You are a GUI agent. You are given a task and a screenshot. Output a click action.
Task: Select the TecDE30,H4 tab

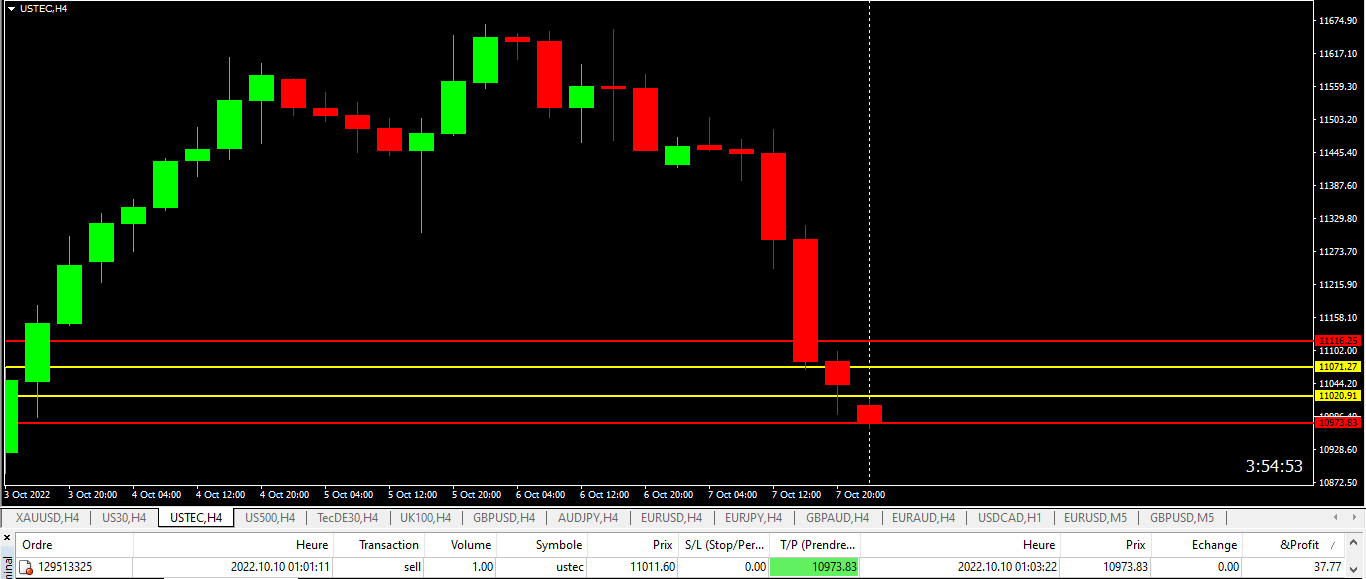click(347, 518)
